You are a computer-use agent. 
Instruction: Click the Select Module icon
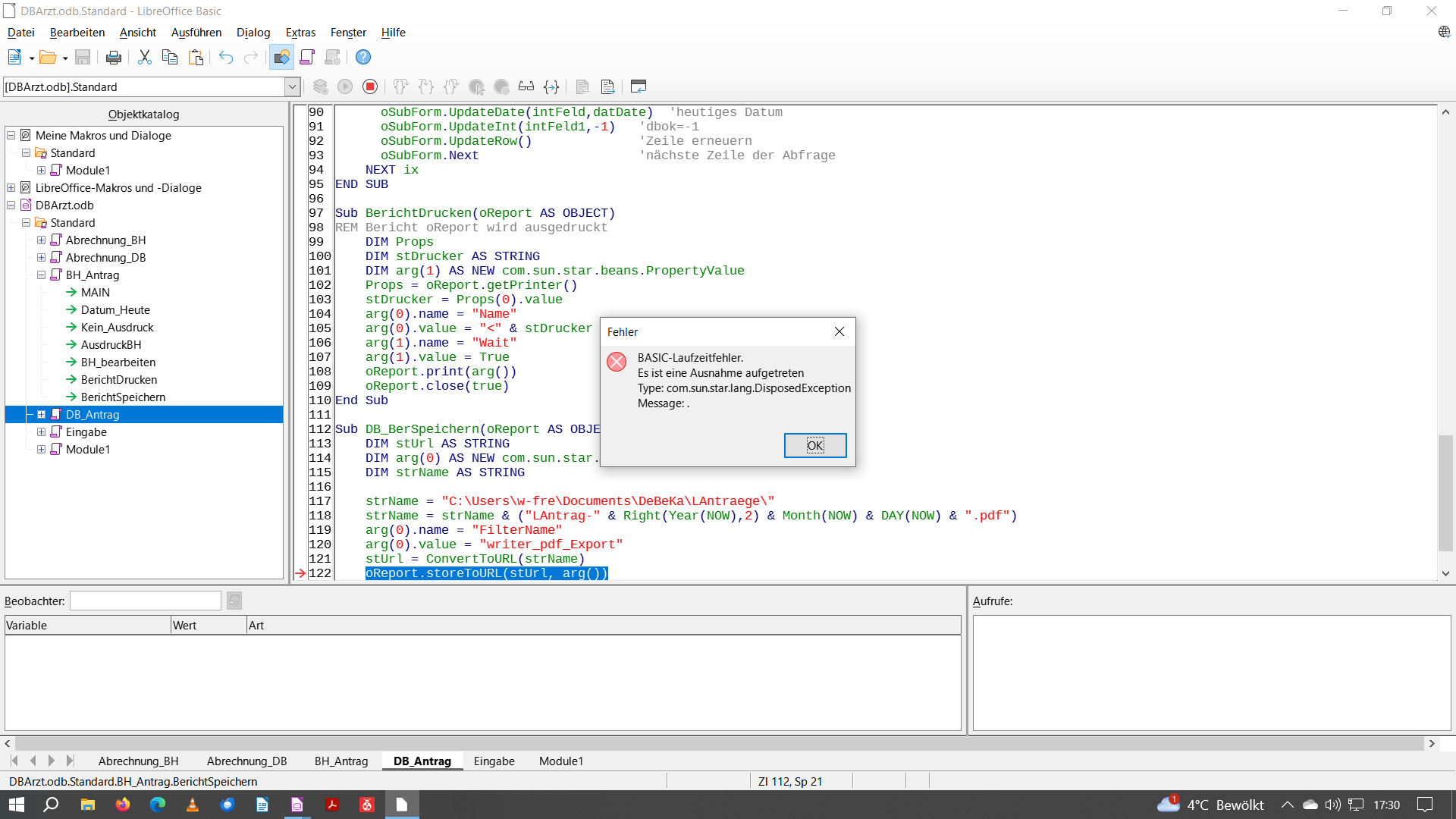click(332, 57)
